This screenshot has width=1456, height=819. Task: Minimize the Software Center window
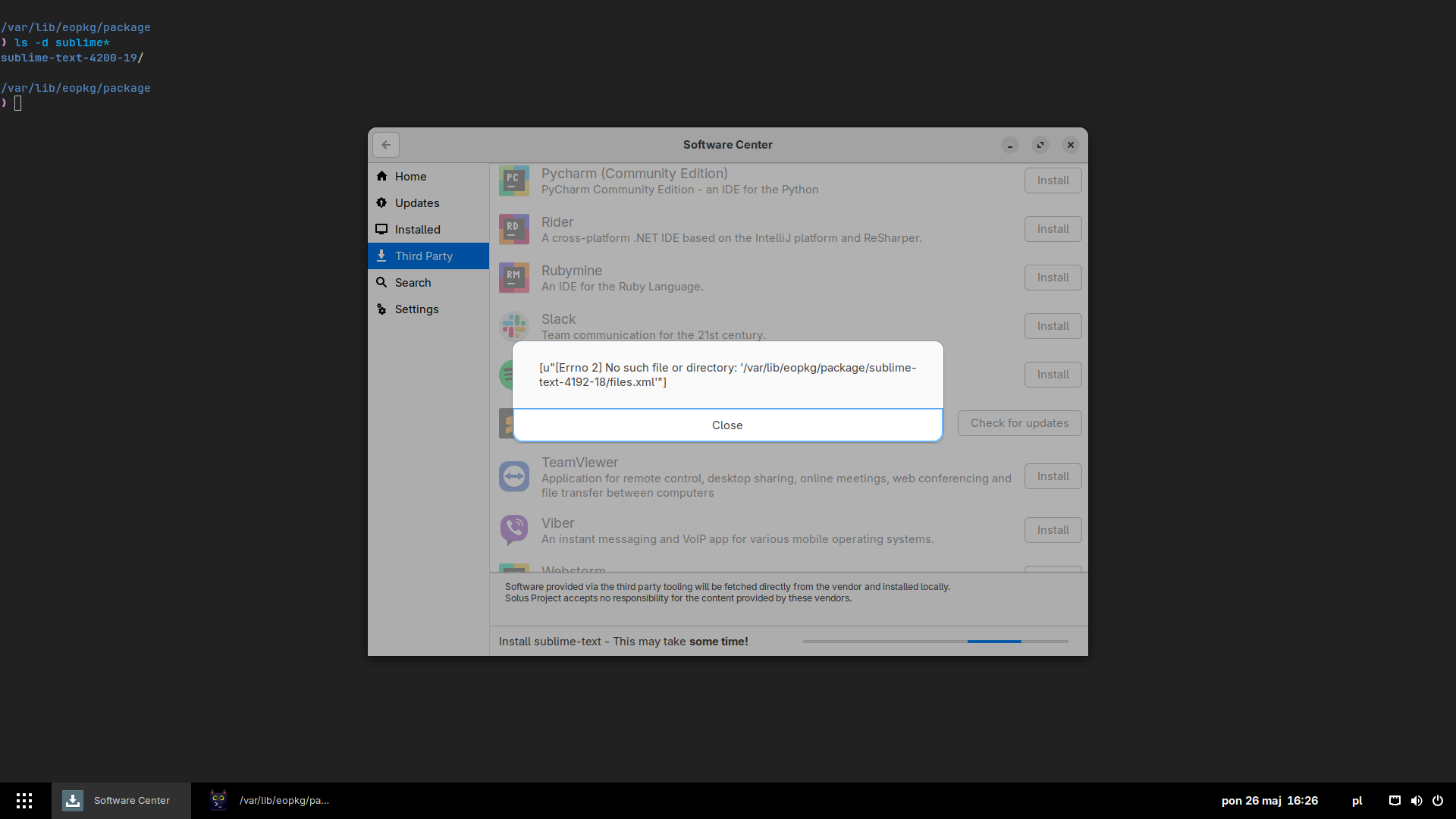tap(1010, 145)
